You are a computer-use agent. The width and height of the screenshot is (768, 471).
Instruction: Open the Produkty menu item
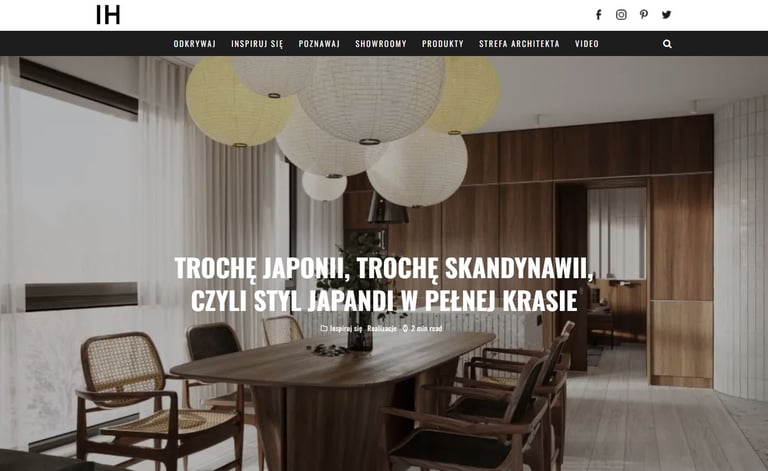(443, 44)
